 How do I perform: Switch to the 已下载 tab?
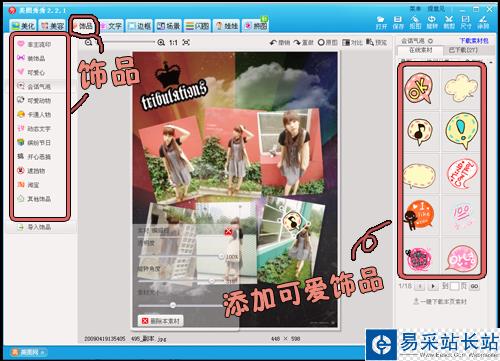tap(463, 50)
